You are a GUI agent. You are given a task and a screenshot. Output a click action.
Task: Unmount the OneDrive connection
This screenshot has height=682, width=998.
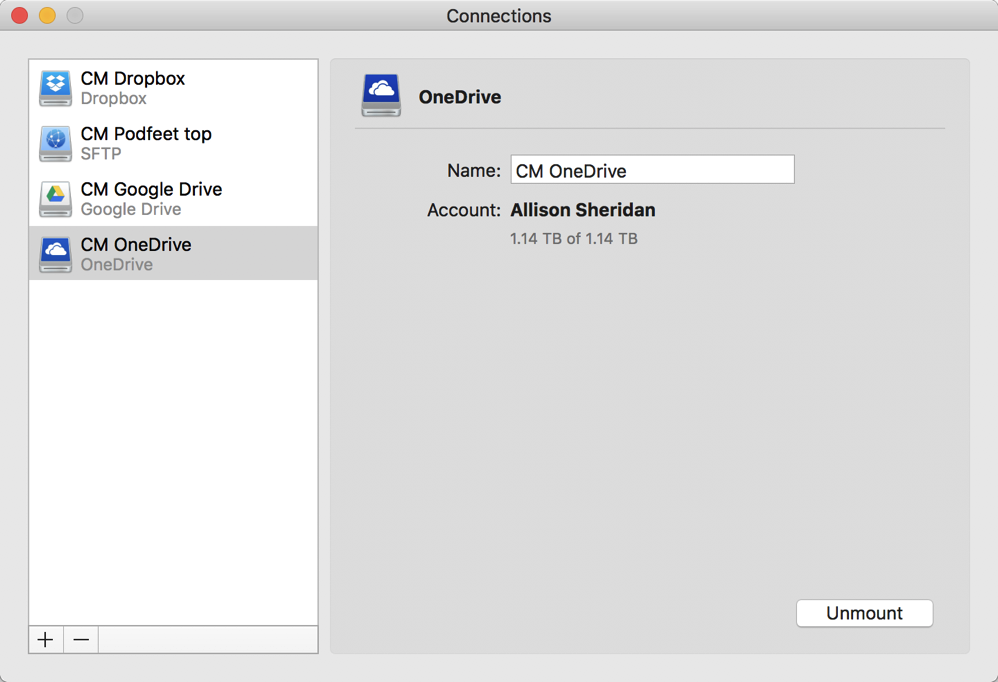864,613
